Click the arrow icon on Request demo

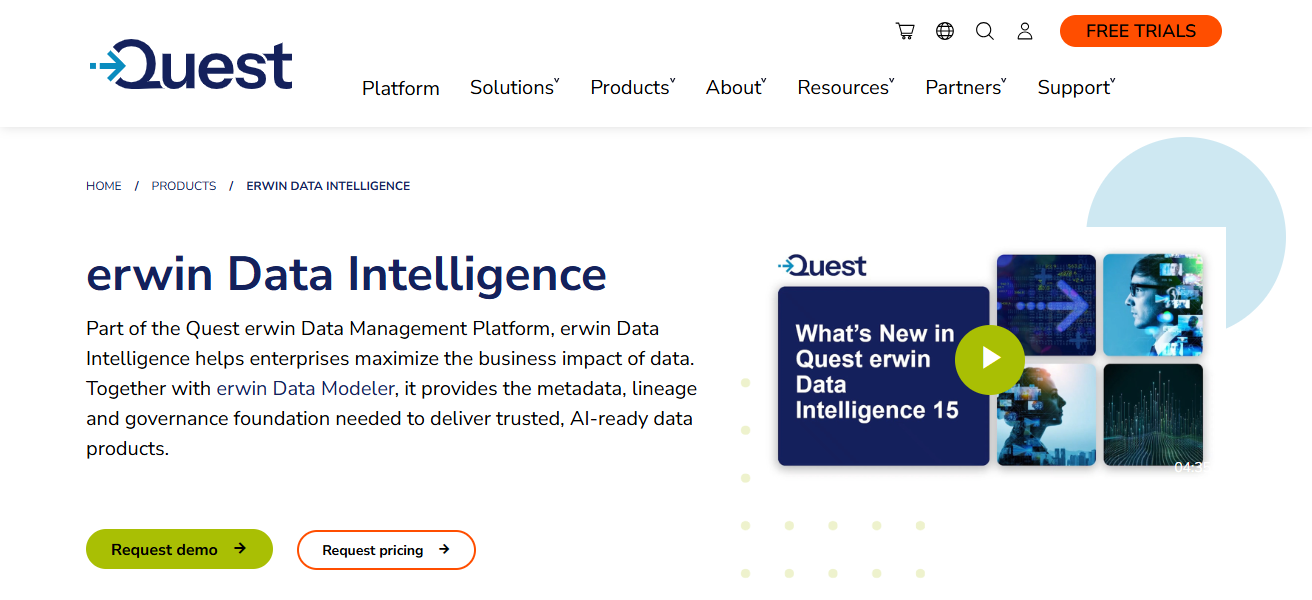(x=240, y=549)
